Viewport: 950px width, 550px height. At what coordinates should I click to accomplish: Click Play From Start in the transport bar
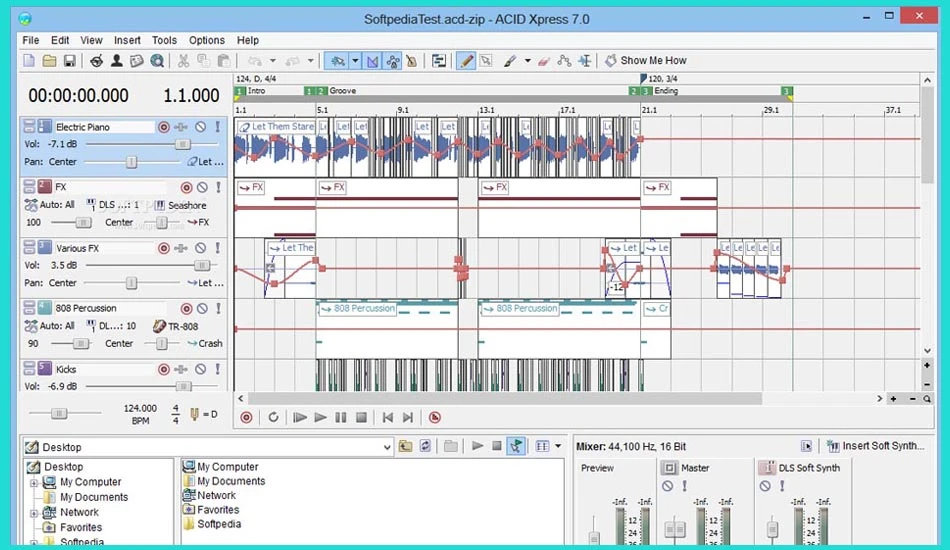[x=300, y=417]
